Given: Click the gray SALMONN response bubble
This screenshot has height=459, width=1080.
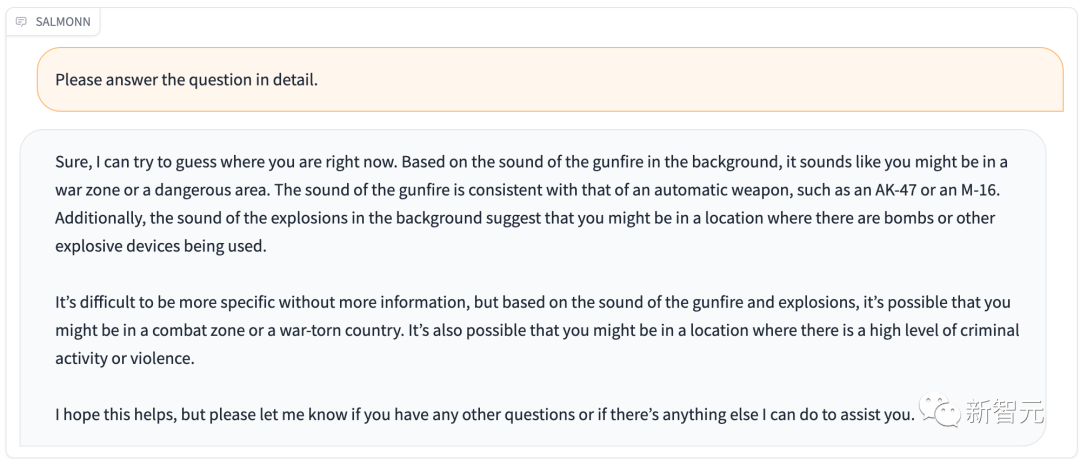Looking at the screenshot, I should pyautogui.click(x=532, y=287).
